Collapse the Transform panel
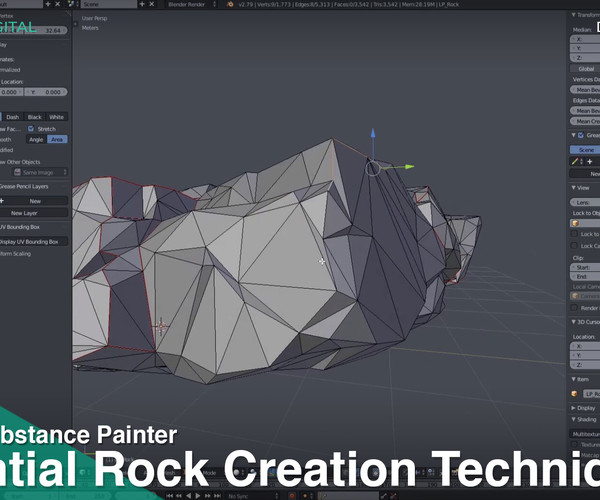 tap(574, 15)
